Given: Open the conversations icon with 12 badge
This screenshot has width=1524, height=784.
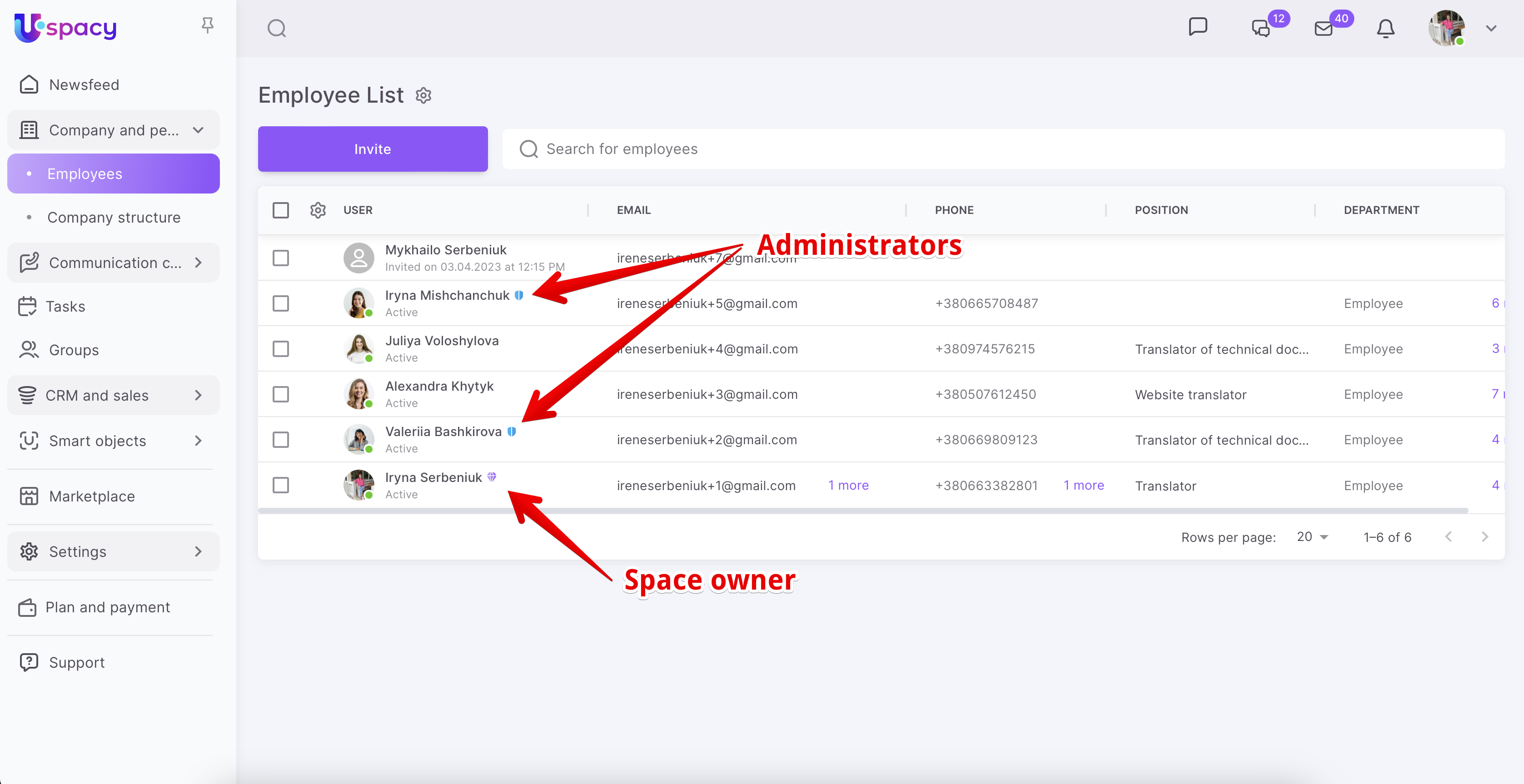Looking at the screenshot, I should click(x=1261, y=28).
